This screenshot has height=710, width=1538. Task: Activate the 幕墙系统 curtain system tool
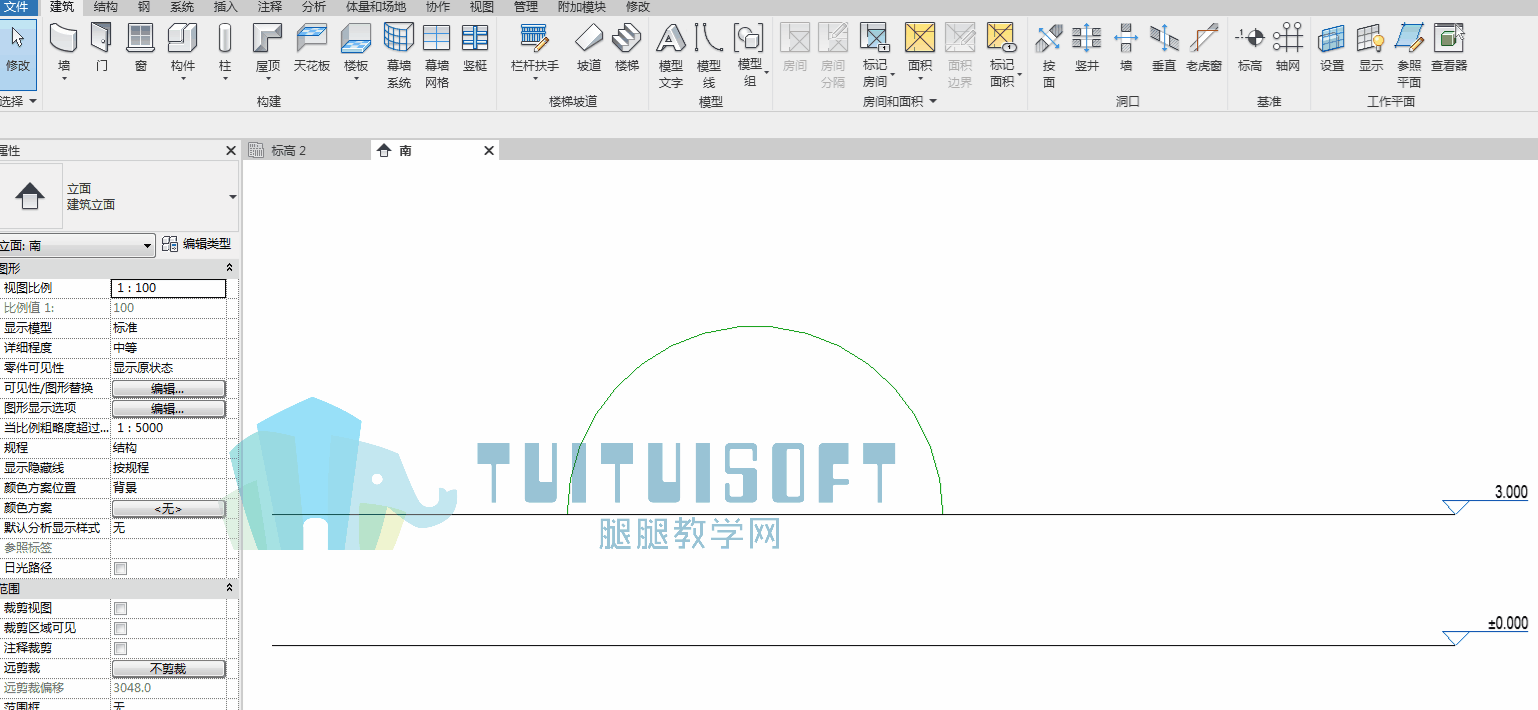point(399,56)
